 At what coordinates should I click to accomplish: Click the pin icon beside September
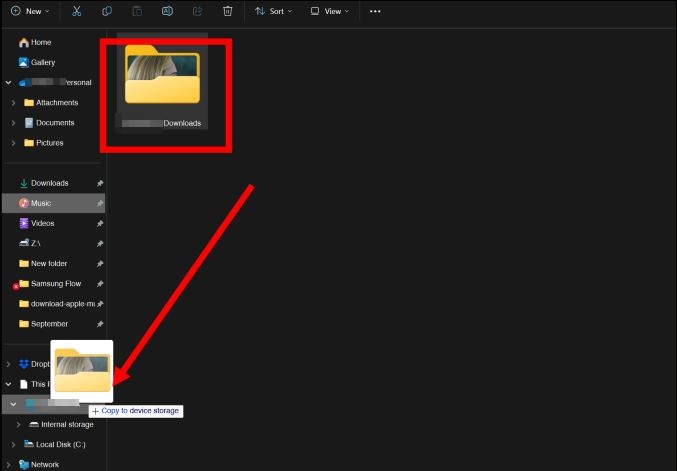[100, 324]
